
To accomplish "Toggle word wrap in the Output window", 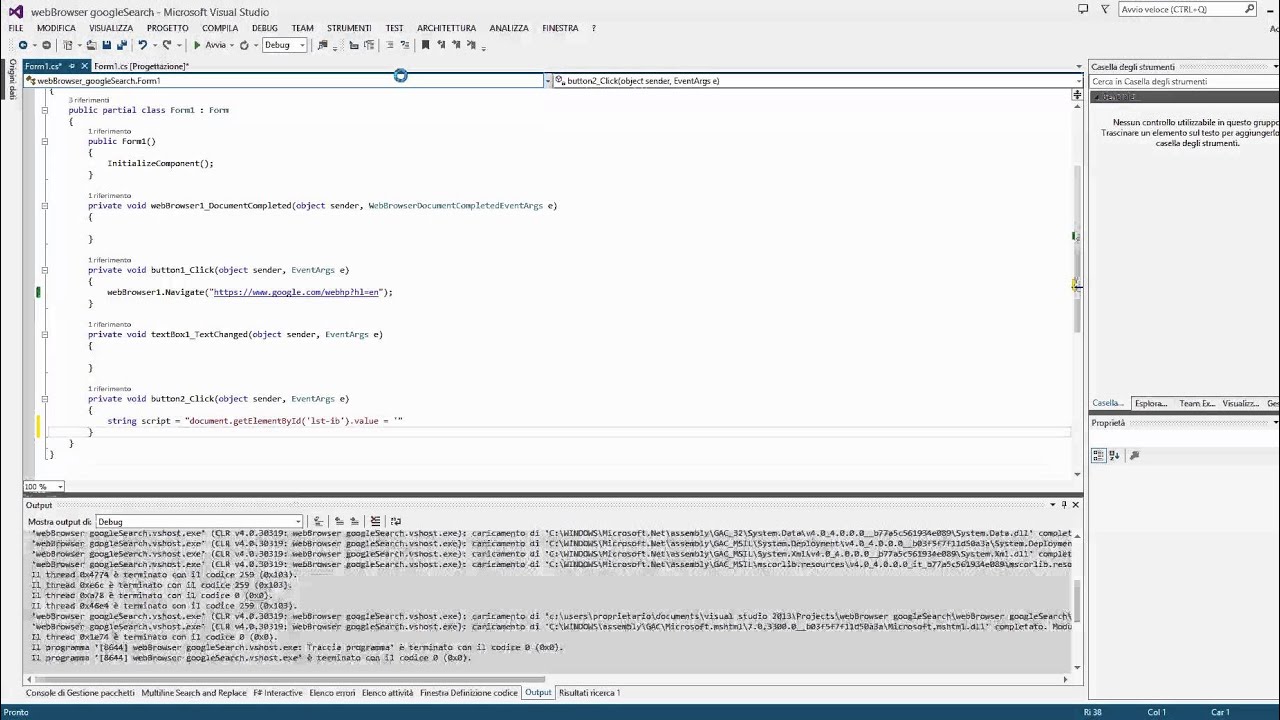I will click(396, 521).
